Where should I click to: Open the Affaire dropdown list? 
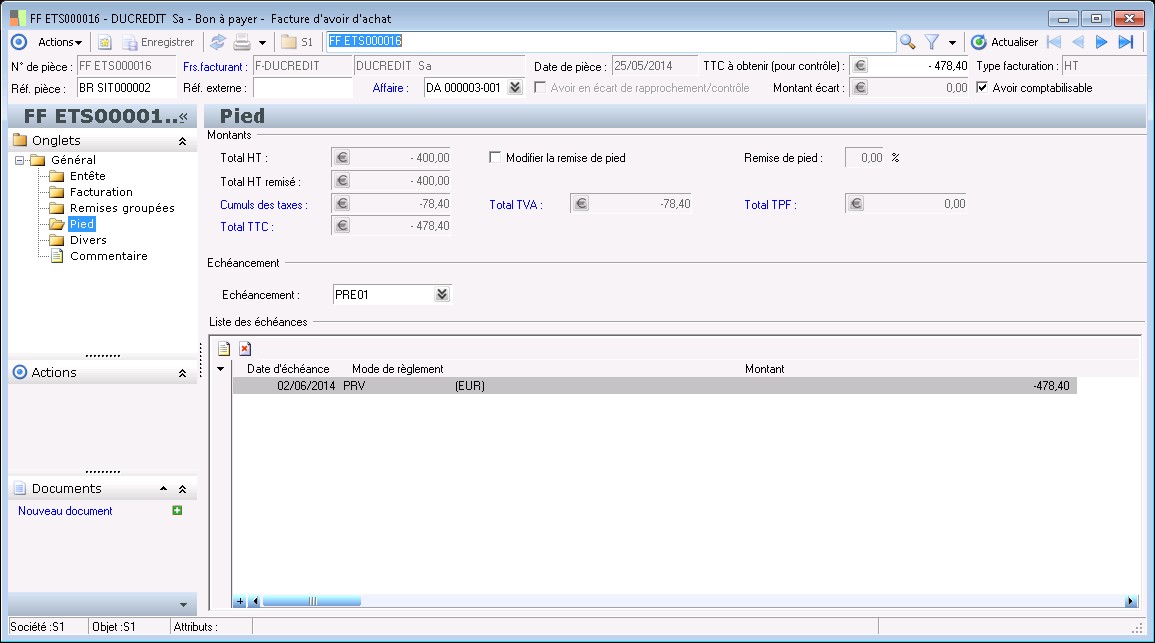pyautogui.click(x=515, y=88)
